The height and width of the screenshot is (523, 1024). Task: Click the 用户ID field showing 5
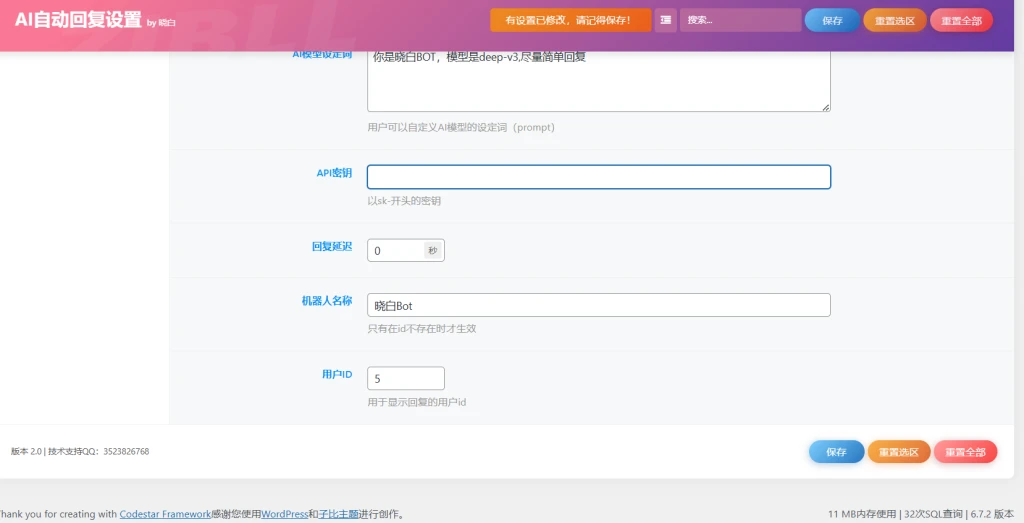[x=405, y=378]
